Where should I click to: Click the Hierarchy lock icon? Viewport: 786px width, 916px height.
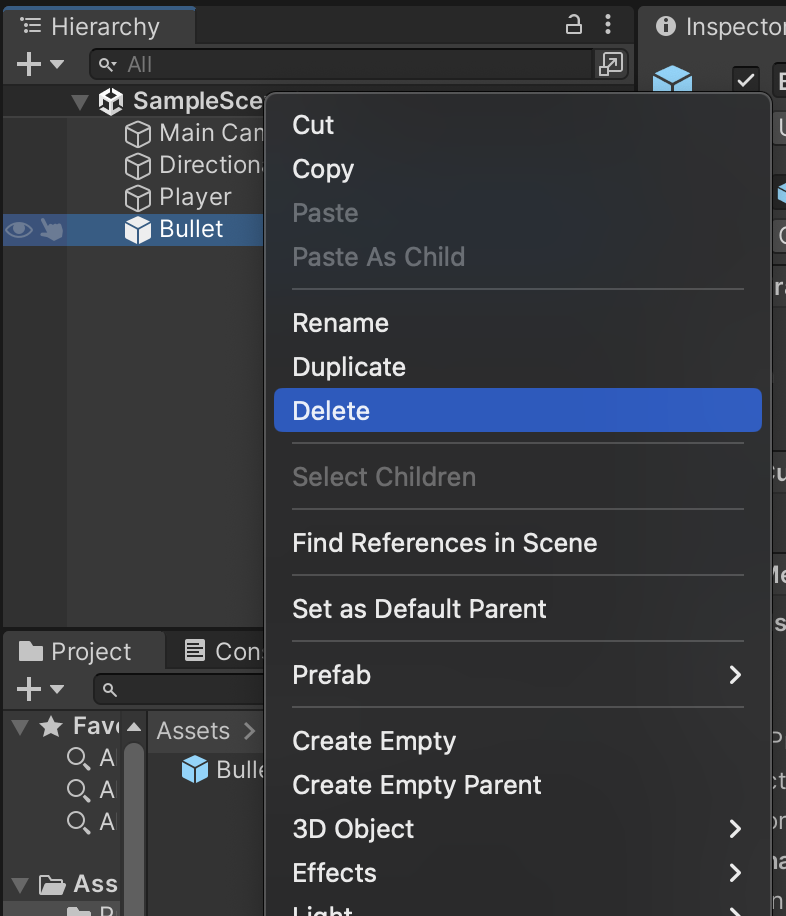click(x=573, y=25)
